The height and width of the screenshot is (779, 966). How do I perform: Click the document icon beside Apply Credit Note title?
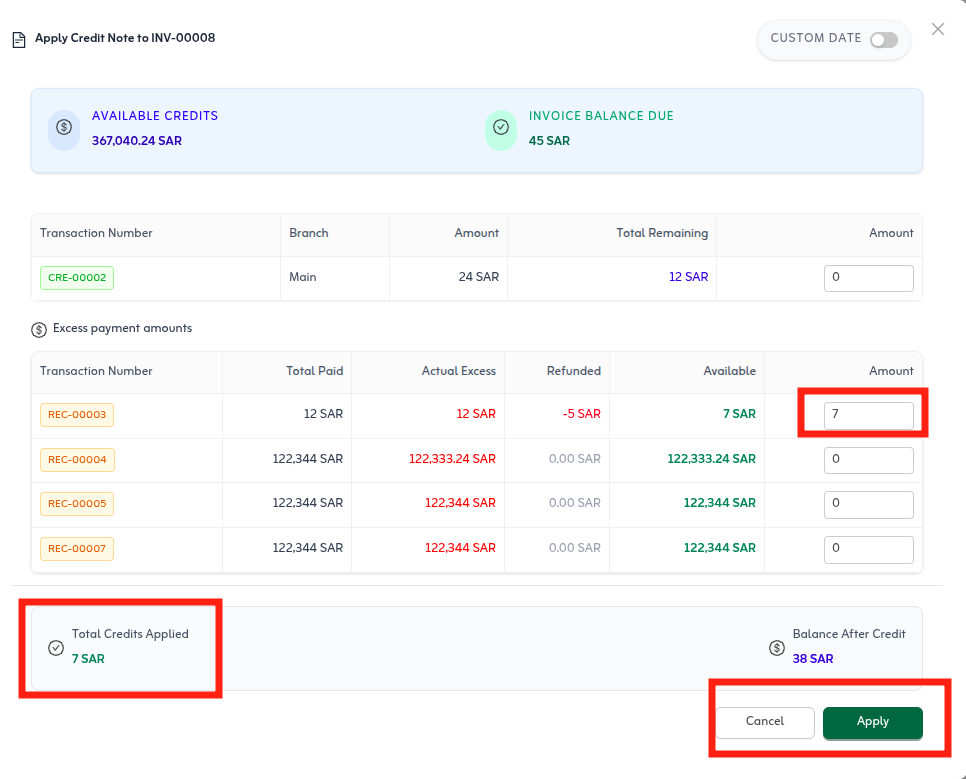19,39
